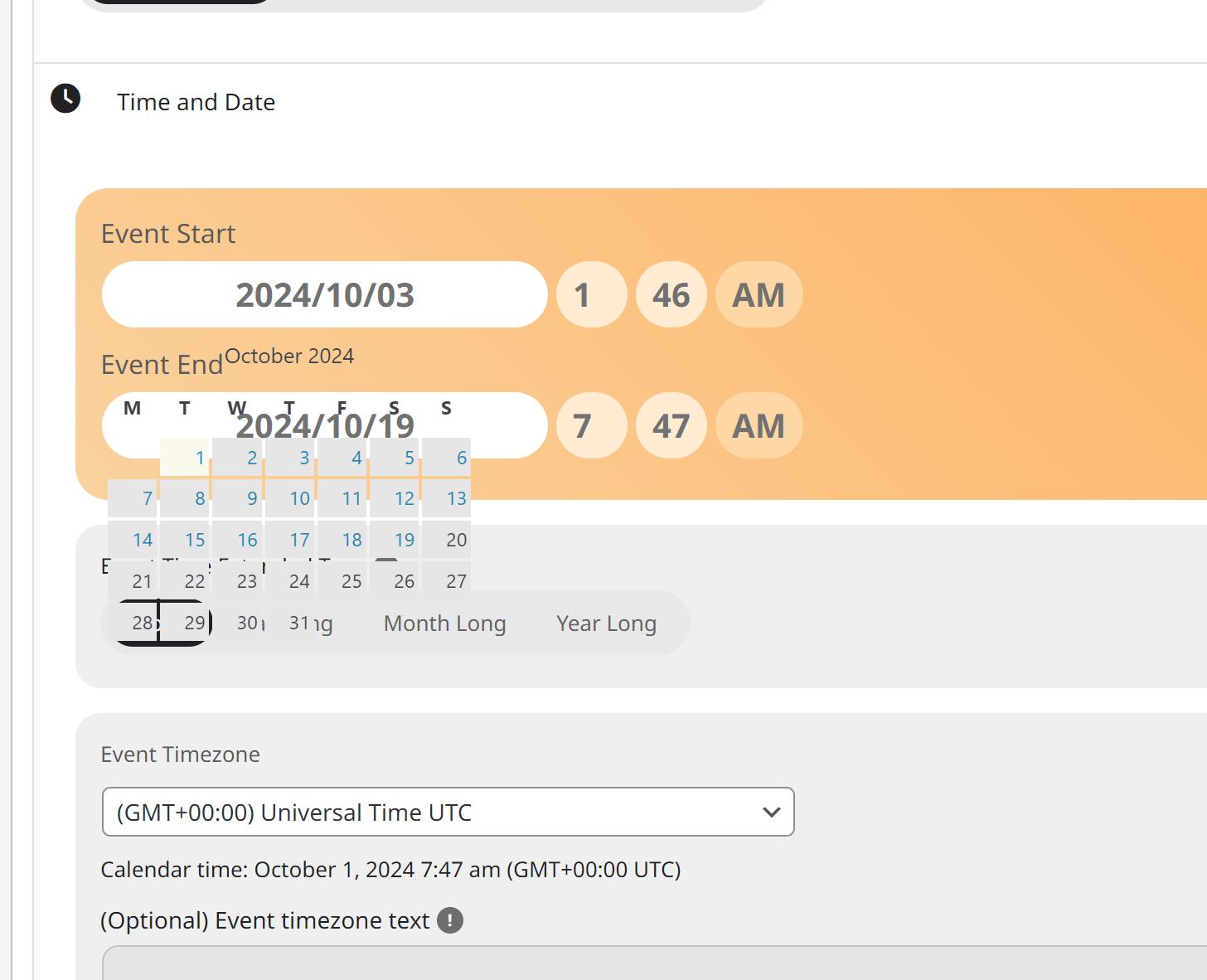Viewport: 1207px width, 980px height.
Task: Change the start hour value 1
Action: tap(592, 294)
